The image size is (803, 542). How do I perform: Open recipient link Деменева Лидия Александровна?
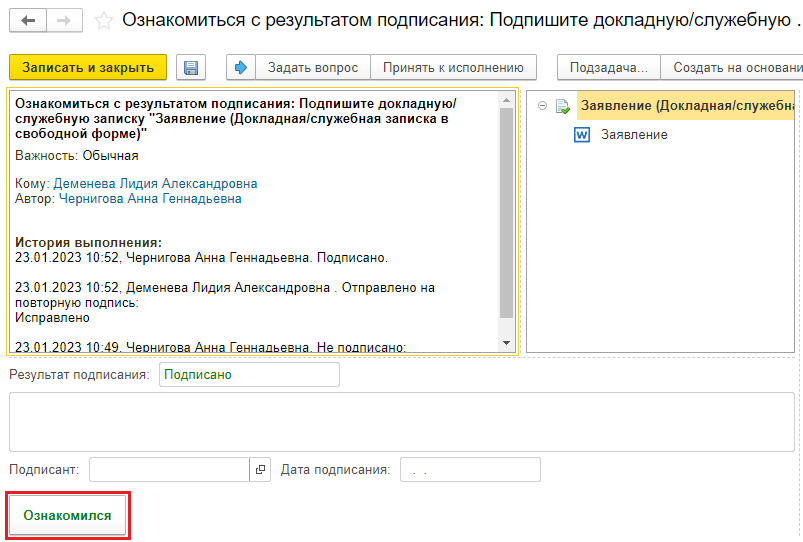(155, 184)
